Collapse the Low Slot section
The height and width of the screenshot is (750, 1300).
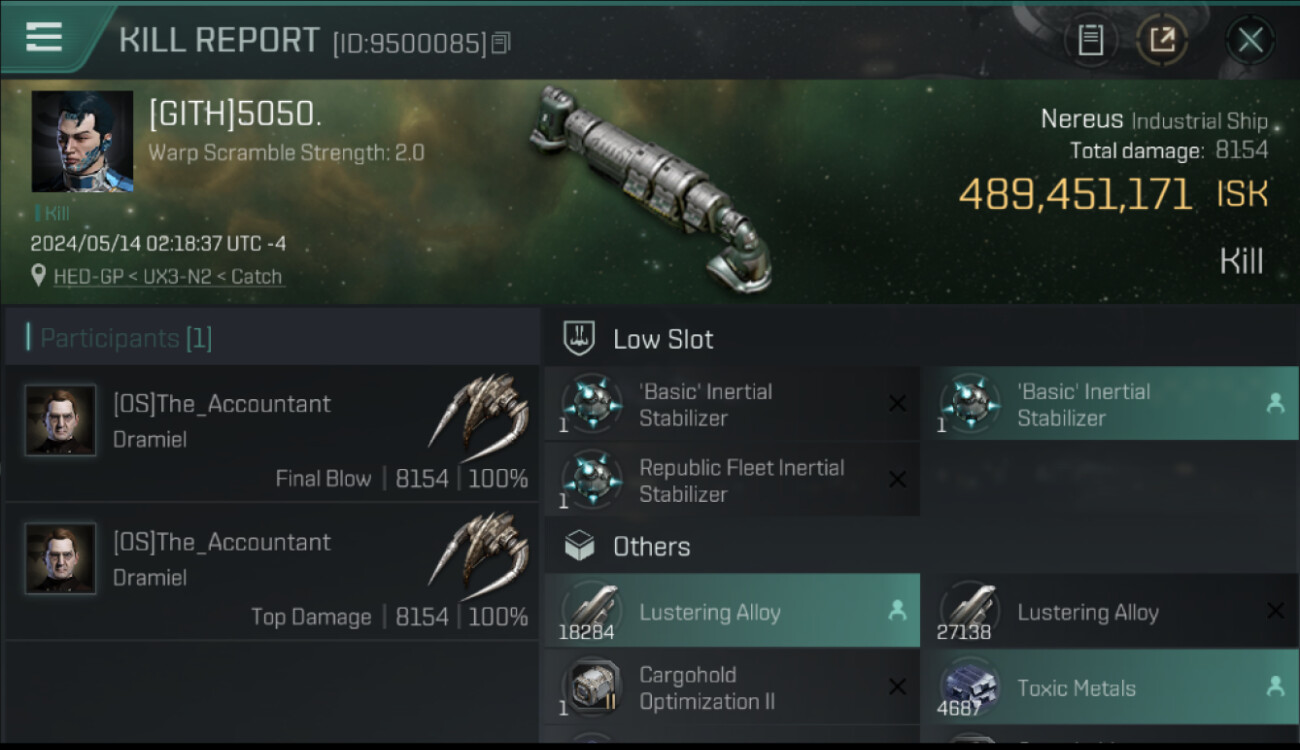663,339
